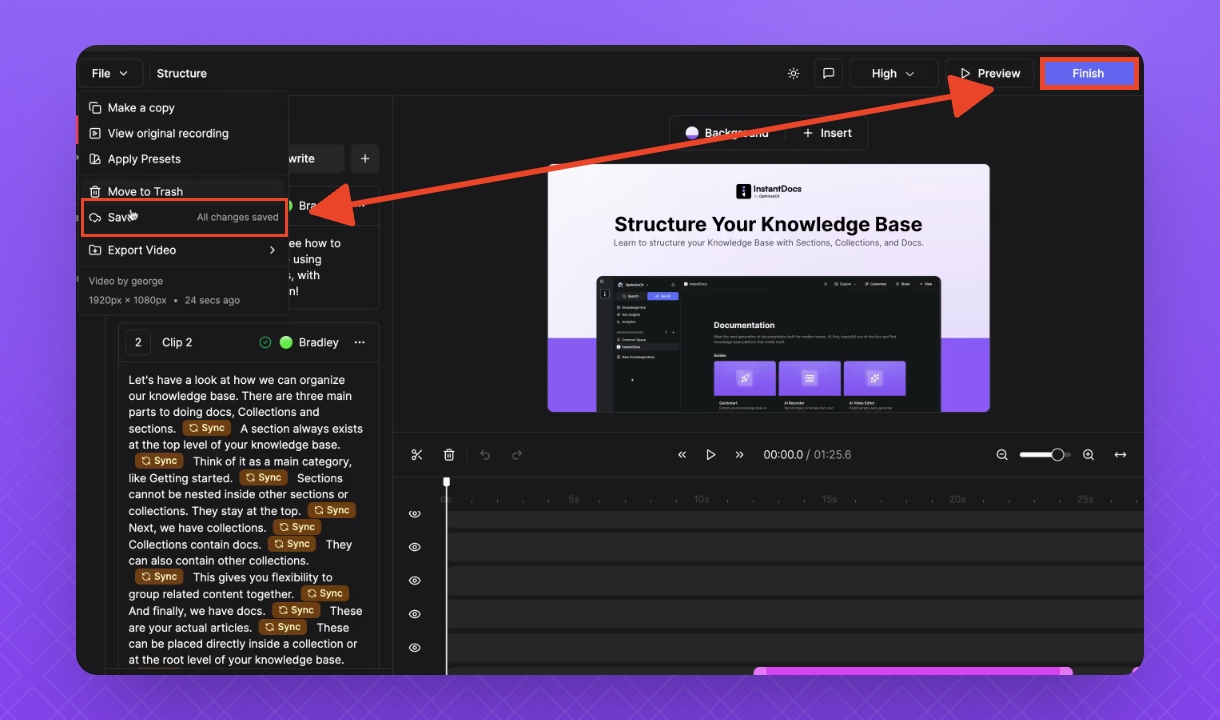Click Sync tag before 'Think of it'
This screenshot has height=720, width=1220.
coord(160,461)
